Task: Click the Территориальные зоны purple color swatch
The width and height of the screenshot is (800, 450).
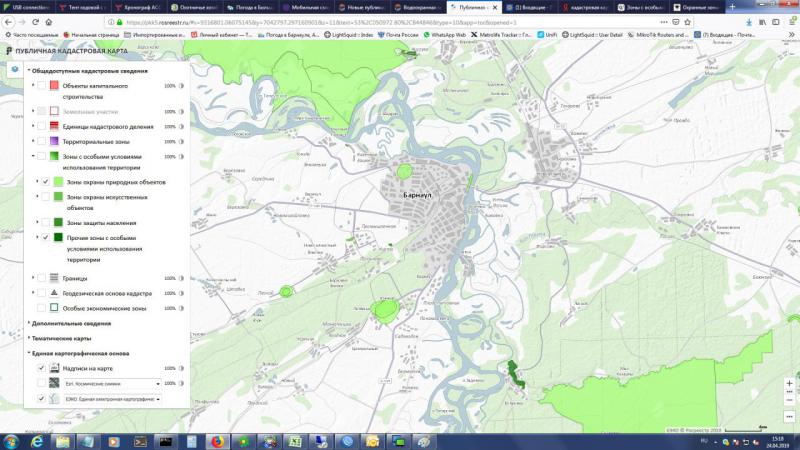Action: tap(54, 141)
